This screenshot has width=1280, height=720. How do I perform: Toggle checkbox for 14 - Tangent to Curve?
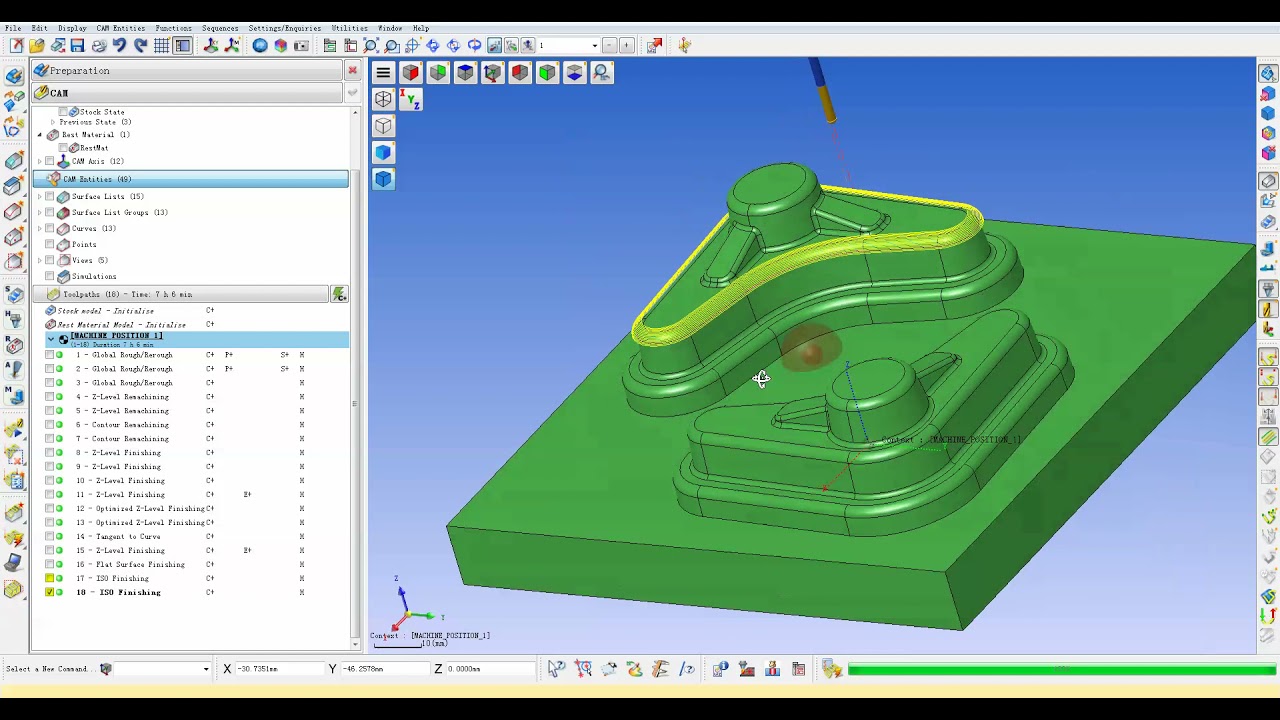[x=50, y=537]
